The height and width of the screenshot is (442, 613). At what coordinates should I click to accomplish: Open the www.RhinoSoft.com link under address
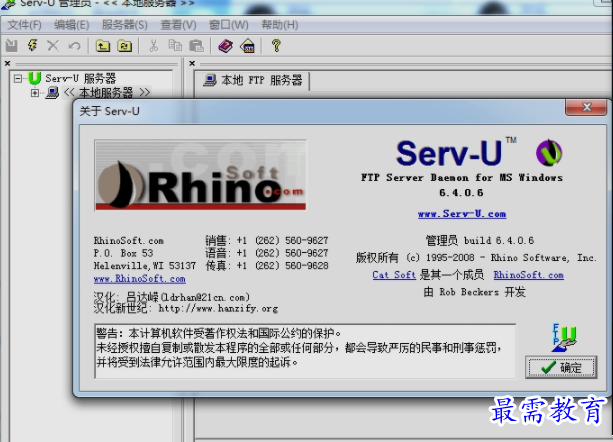tap(140, 279)
